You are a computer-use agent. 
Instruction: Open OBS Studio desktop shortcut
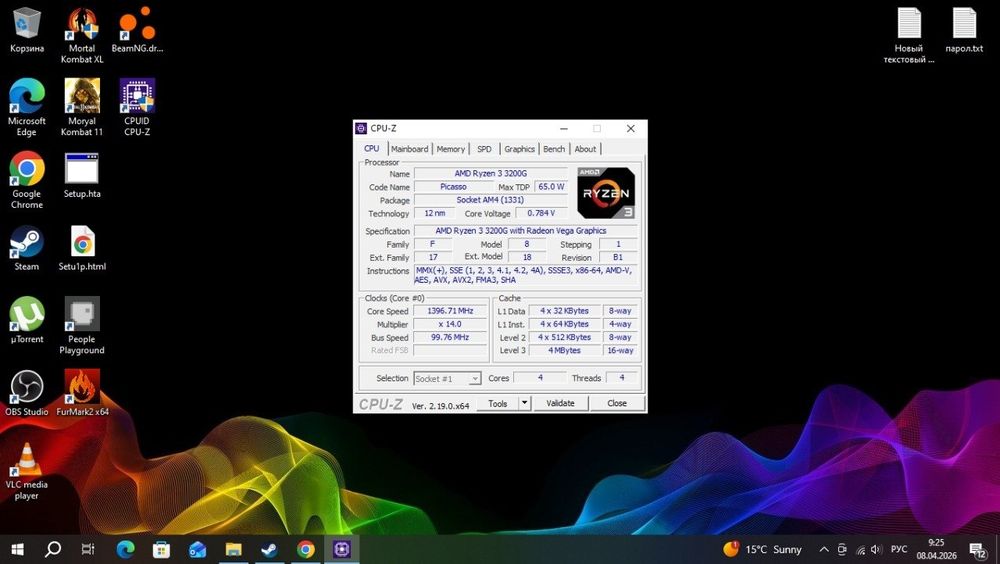tap(27, 394)
